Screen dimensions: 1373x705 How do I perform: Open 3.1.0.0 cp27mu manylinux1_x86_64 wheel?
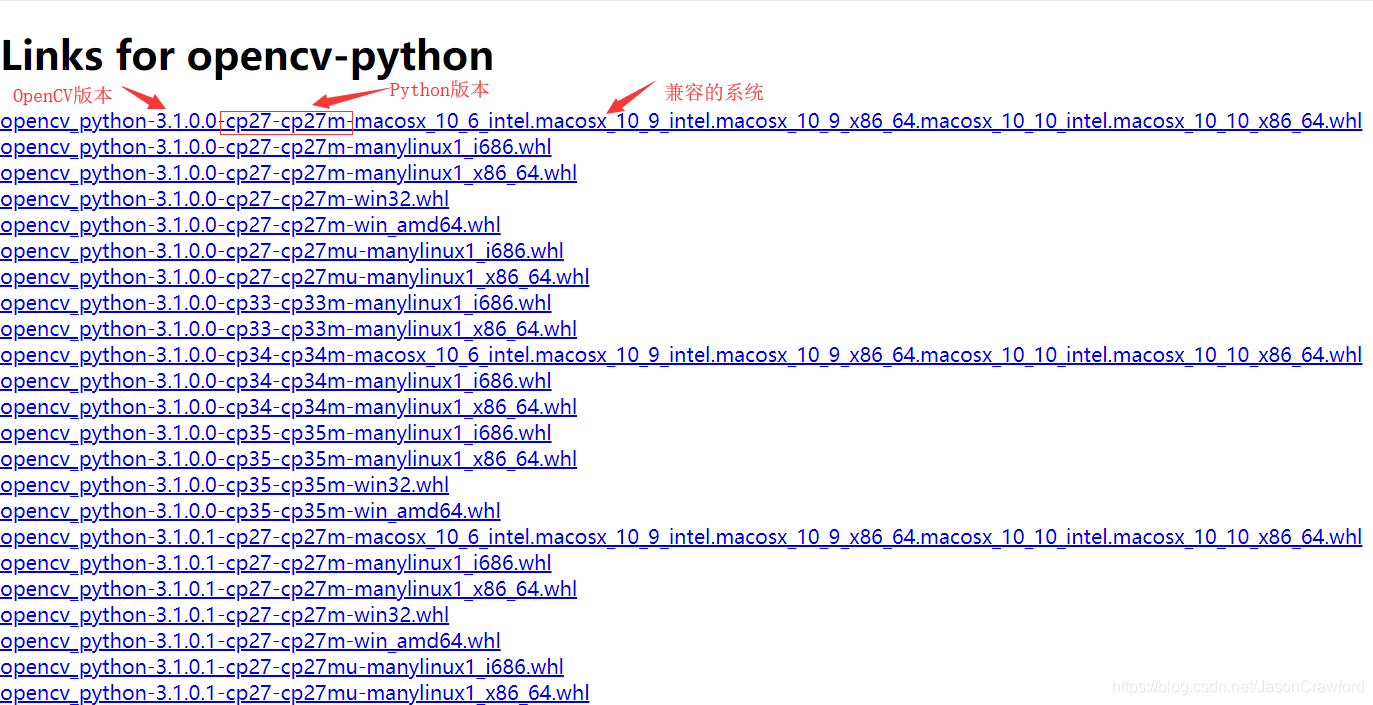tap(294, 277)
